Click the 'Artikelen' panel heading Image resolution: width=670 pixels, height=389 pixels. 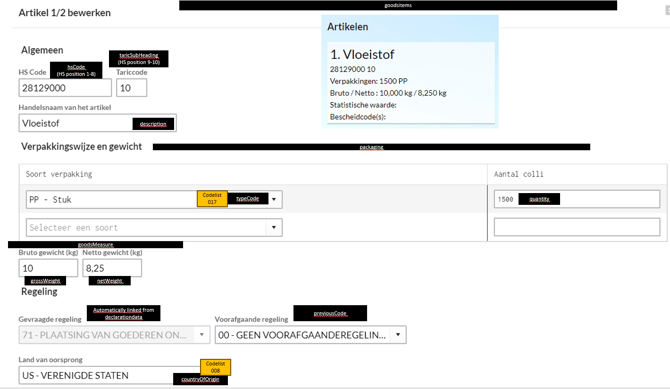(348, 27)
